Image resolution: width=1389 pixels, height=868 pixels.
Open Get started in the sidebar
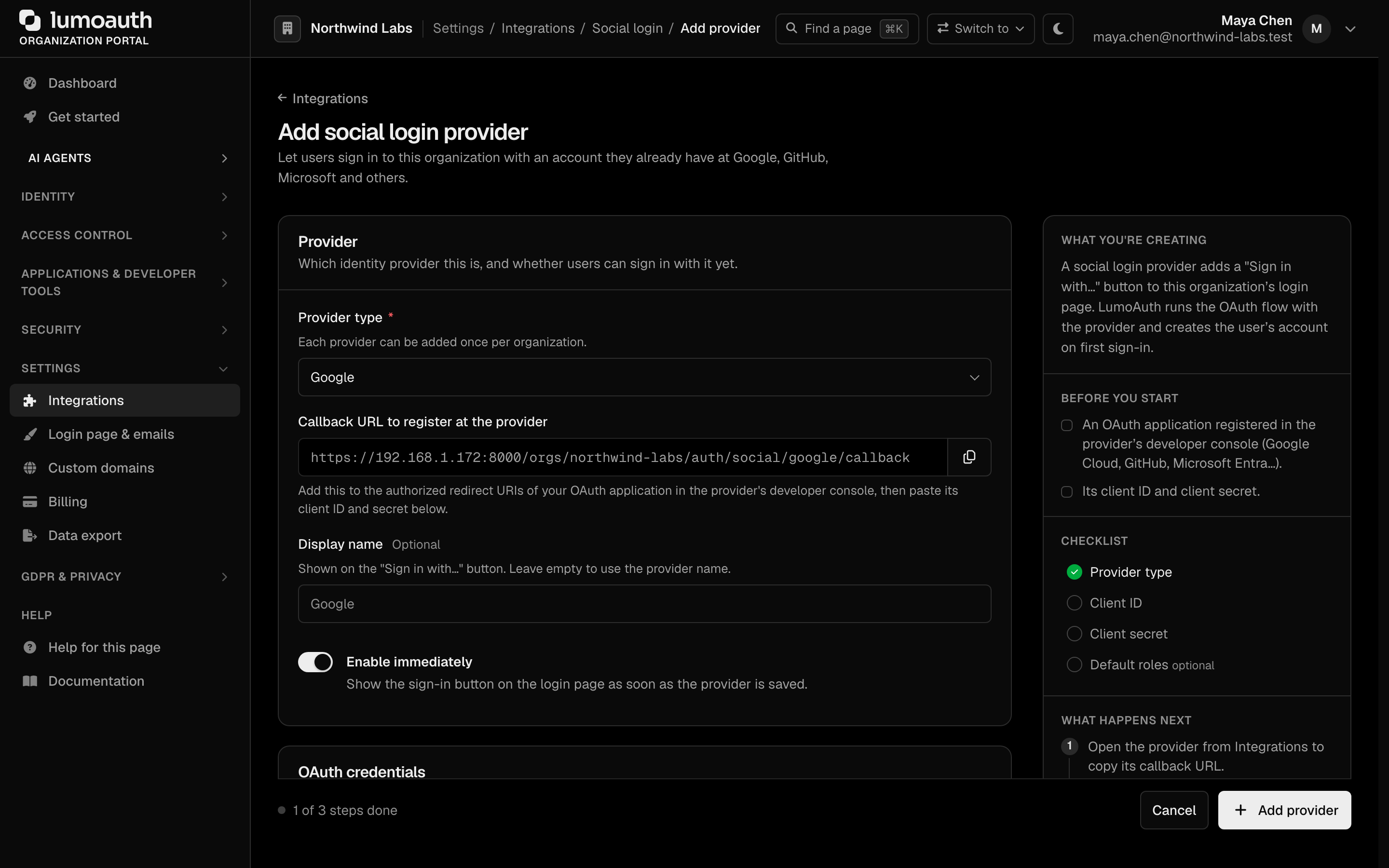125,117
